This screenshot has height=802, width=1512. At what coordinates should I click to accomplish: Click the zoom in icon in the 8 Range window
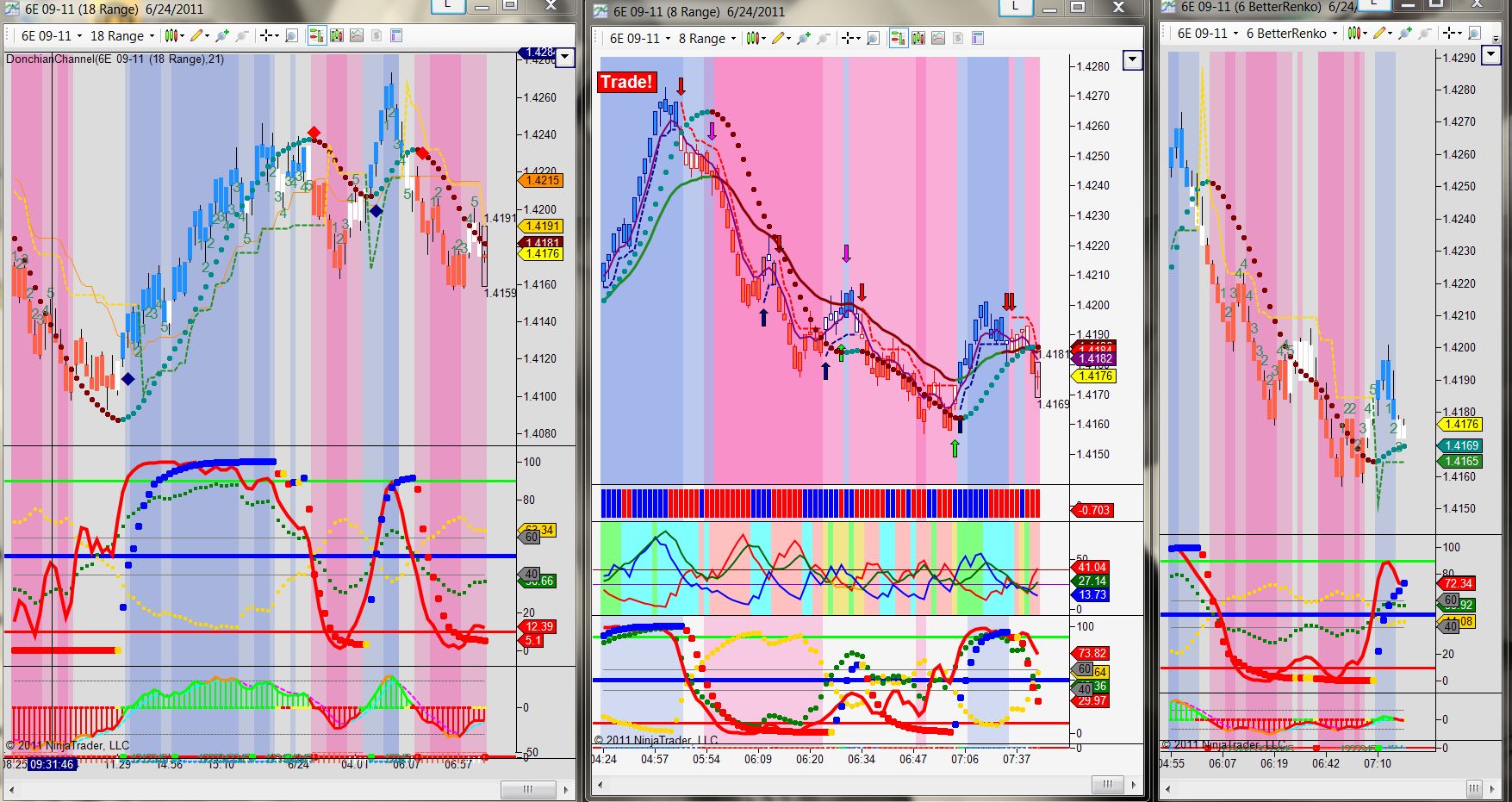coord(804,39)
